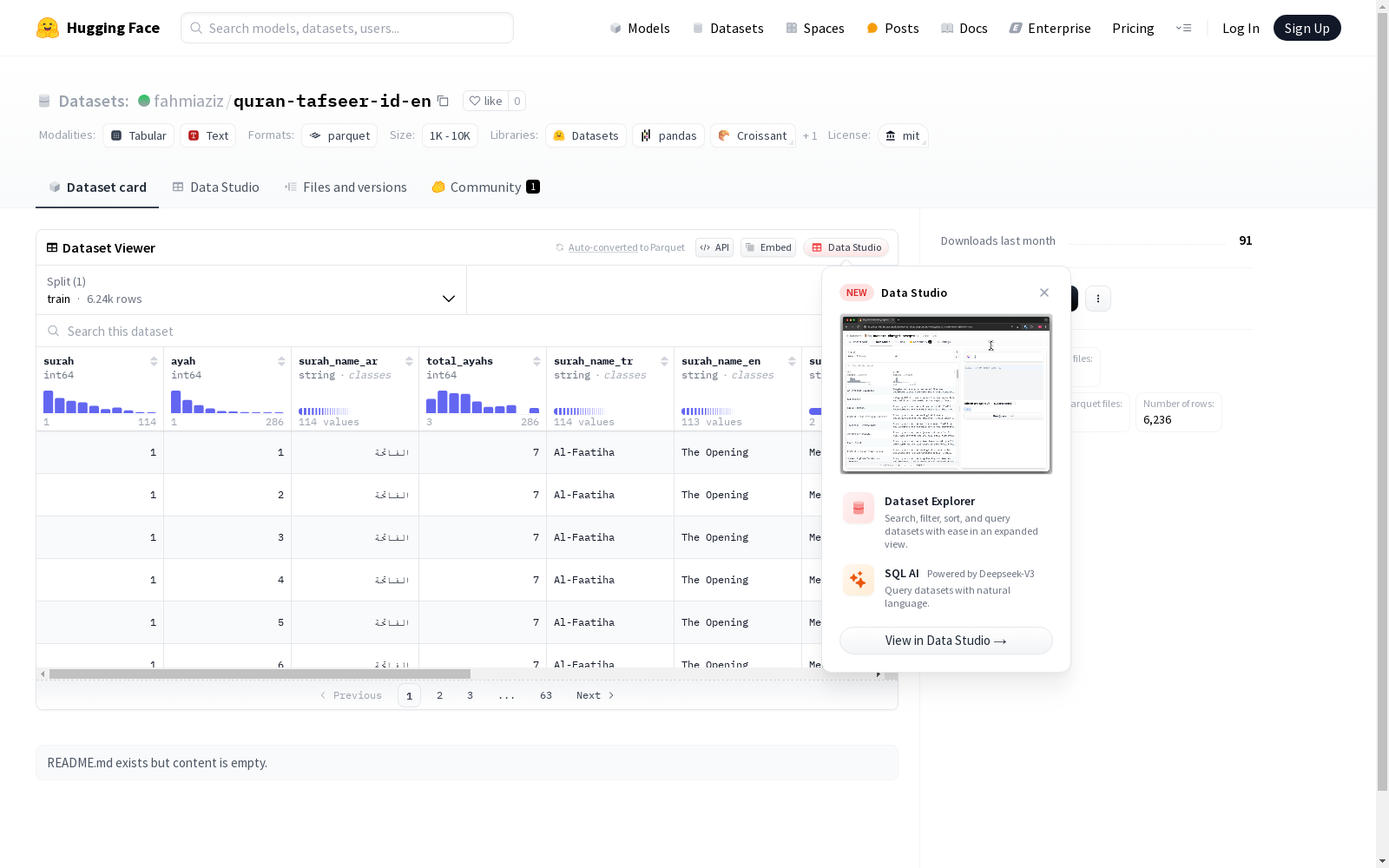Close the Data Studio popup

pos(1044,293)
